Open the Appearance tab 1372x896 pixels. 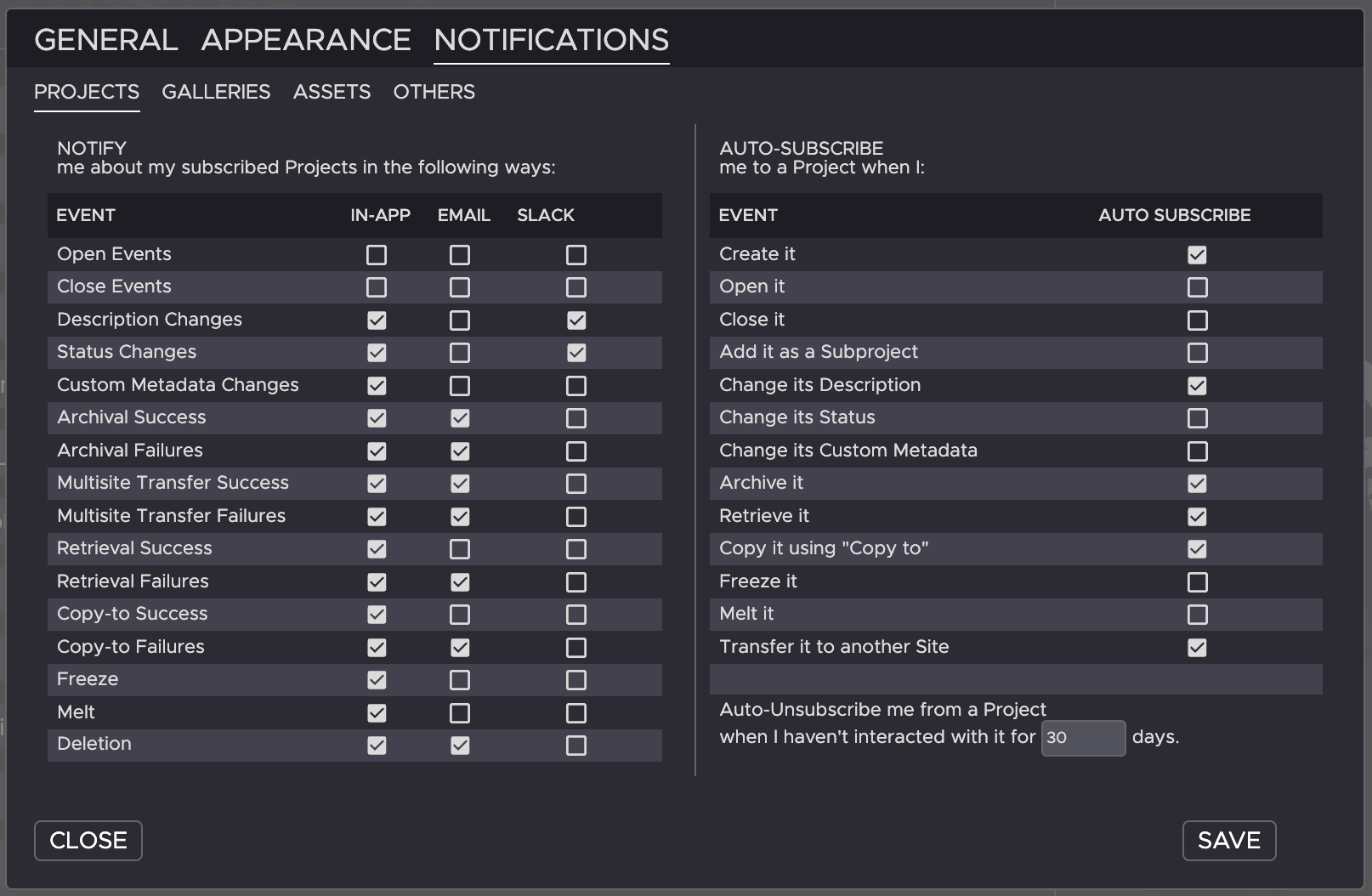click(x=306, y=40)
